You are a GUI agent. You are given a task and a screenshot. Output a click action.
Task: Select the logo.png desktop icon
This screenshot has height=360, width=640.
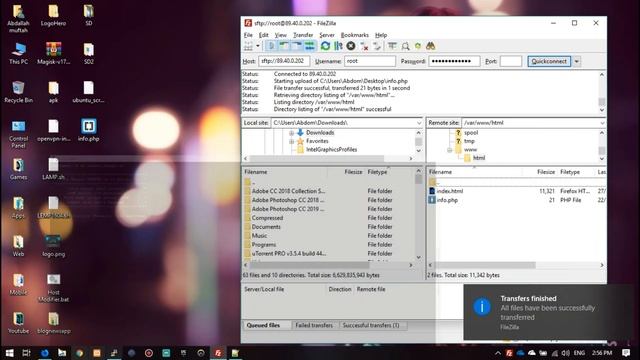53,246
